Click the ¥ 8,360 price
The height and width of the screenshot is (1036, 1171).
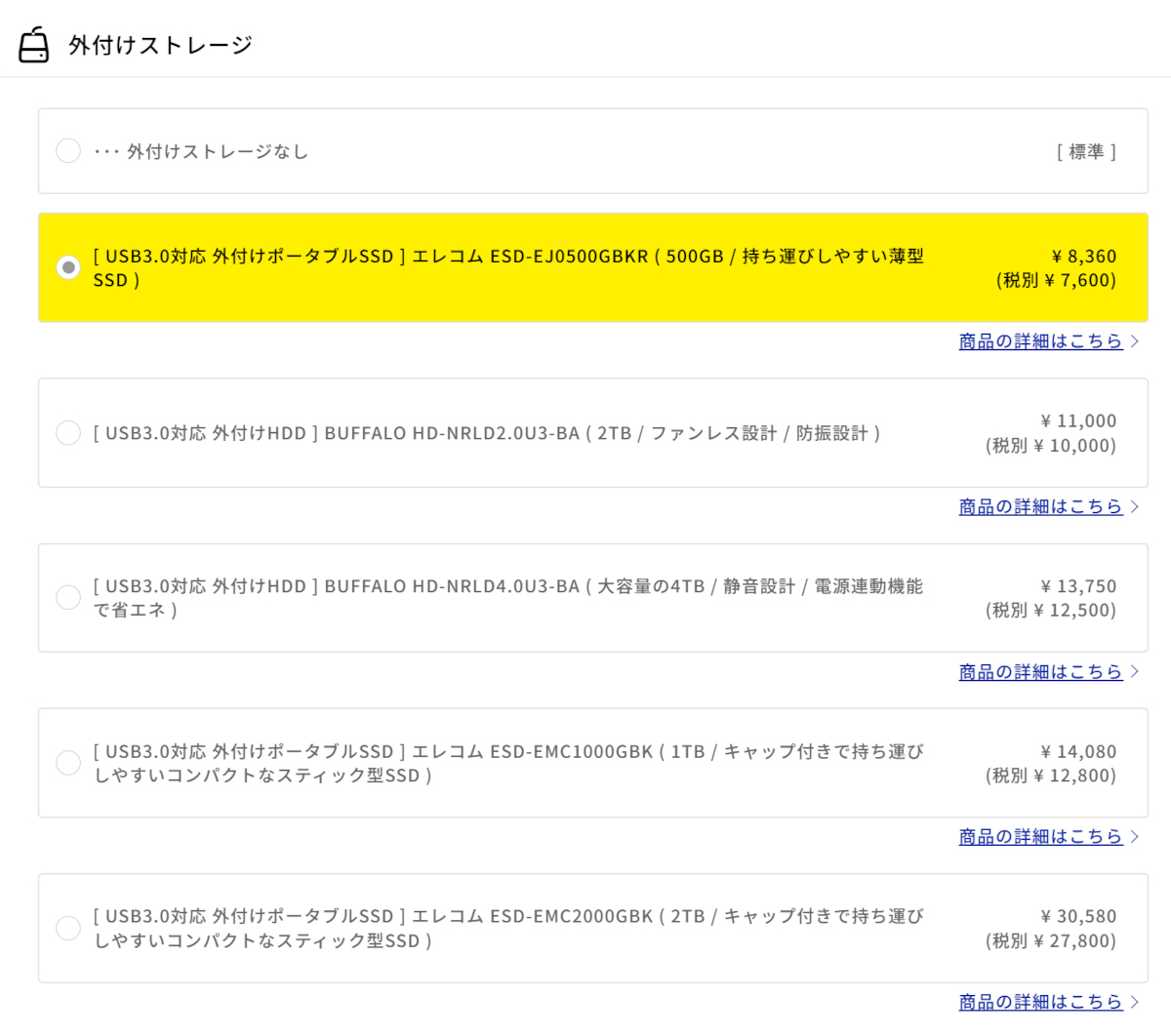pyautogui.click(x=1084, y=257)
